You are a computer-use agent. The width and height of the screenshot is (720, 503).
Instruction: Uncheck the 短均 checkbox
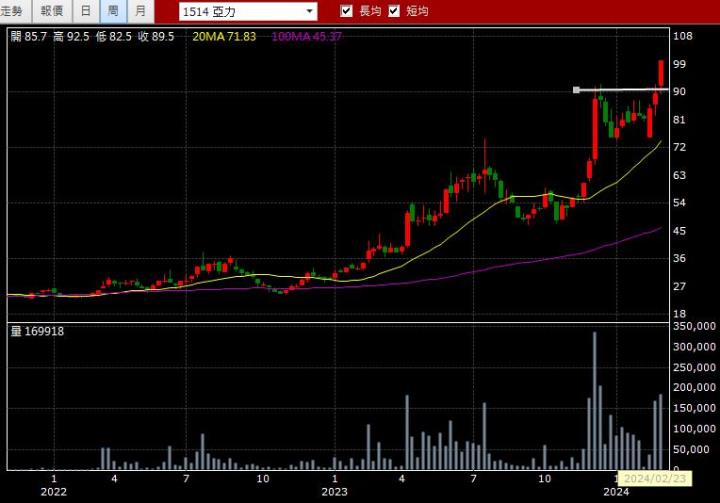[x=394, y=11]
